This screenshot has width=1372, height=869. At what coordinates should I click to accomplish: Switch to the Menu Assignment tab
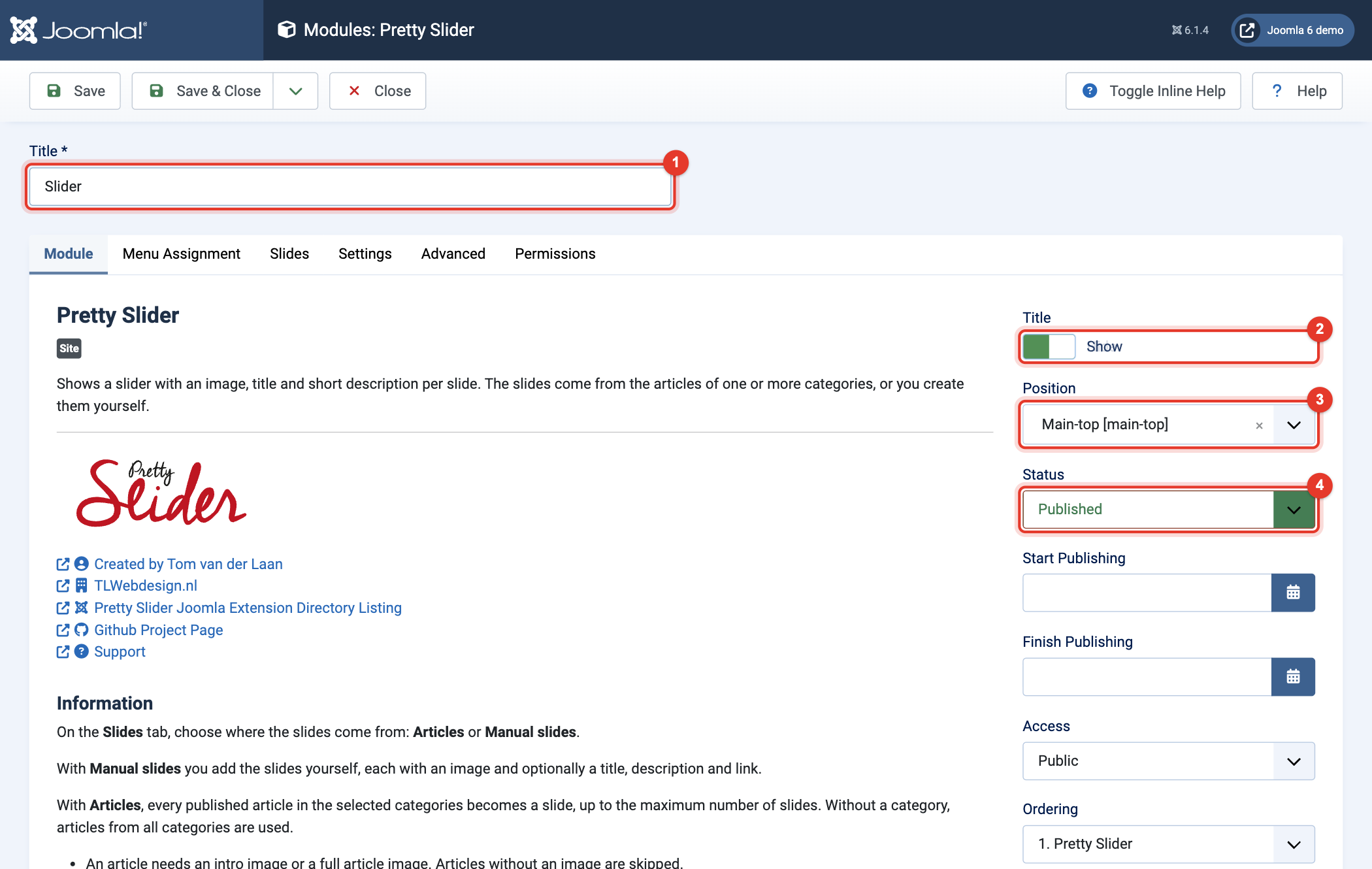tap(181, 254)
